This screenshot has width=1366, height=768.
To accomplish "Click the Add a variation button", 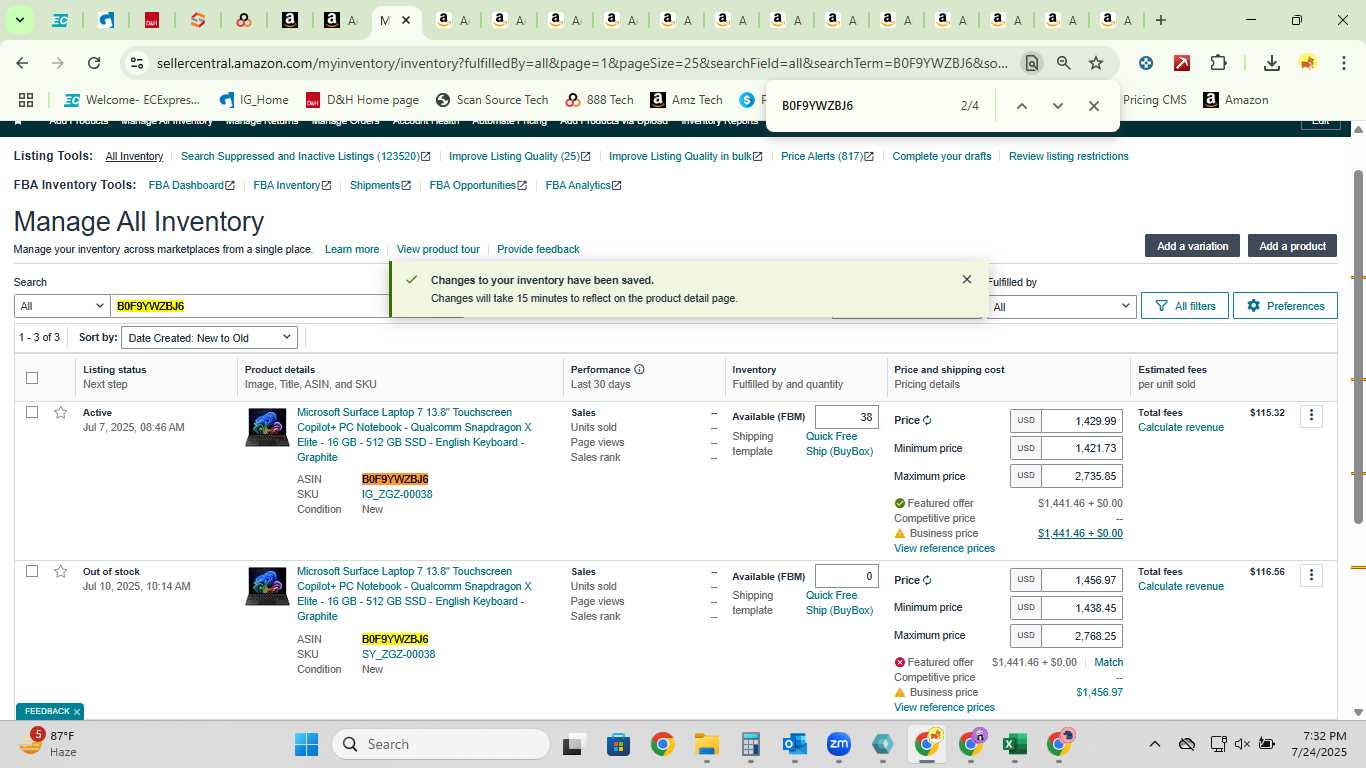I will 1192,246.
